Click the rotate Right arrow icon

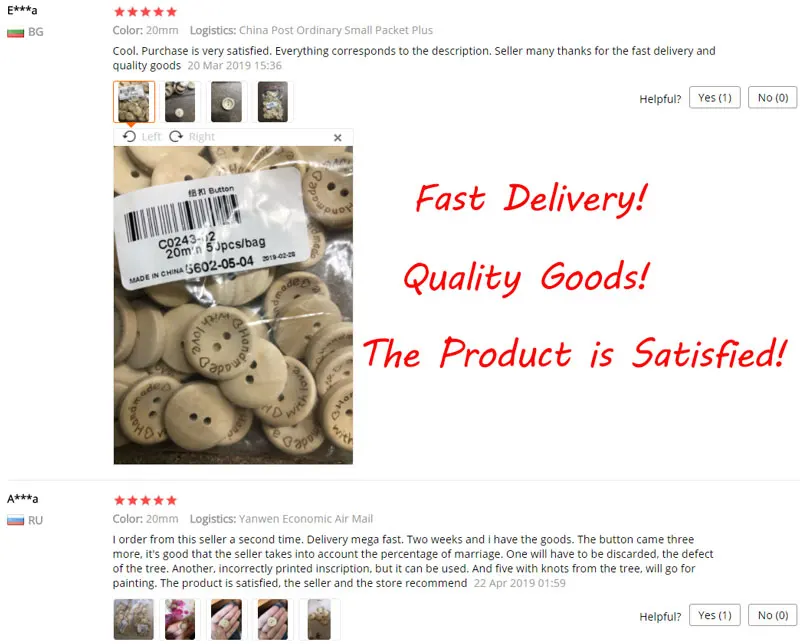[176, 136]
